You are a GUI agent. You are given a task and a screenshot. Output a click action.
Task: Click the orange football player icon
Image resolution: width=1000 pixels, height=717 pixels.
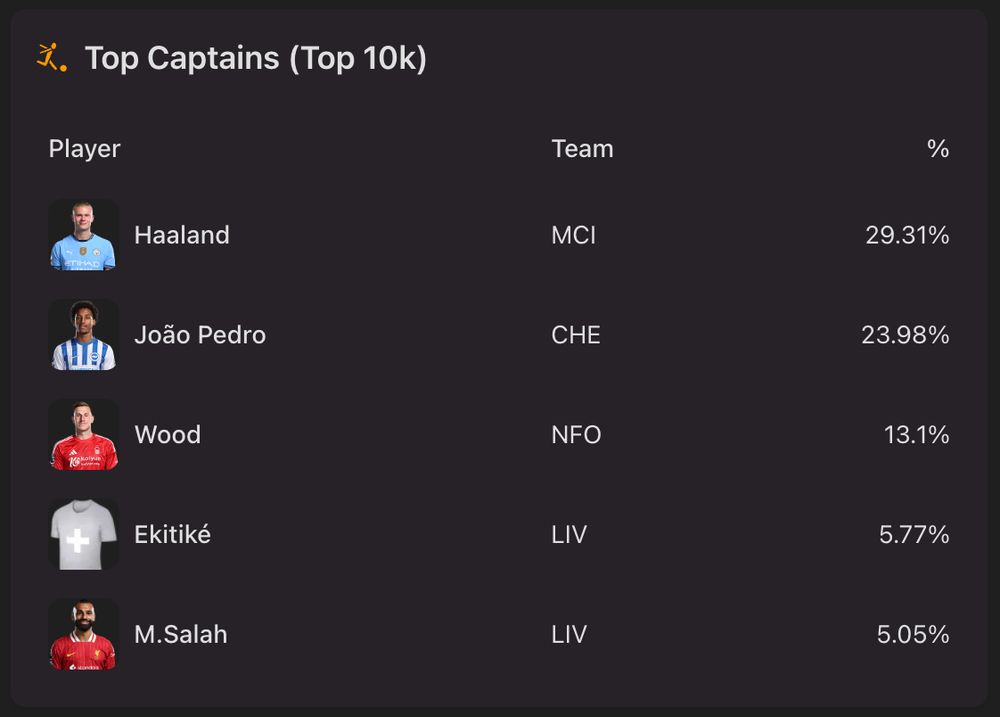51,58
